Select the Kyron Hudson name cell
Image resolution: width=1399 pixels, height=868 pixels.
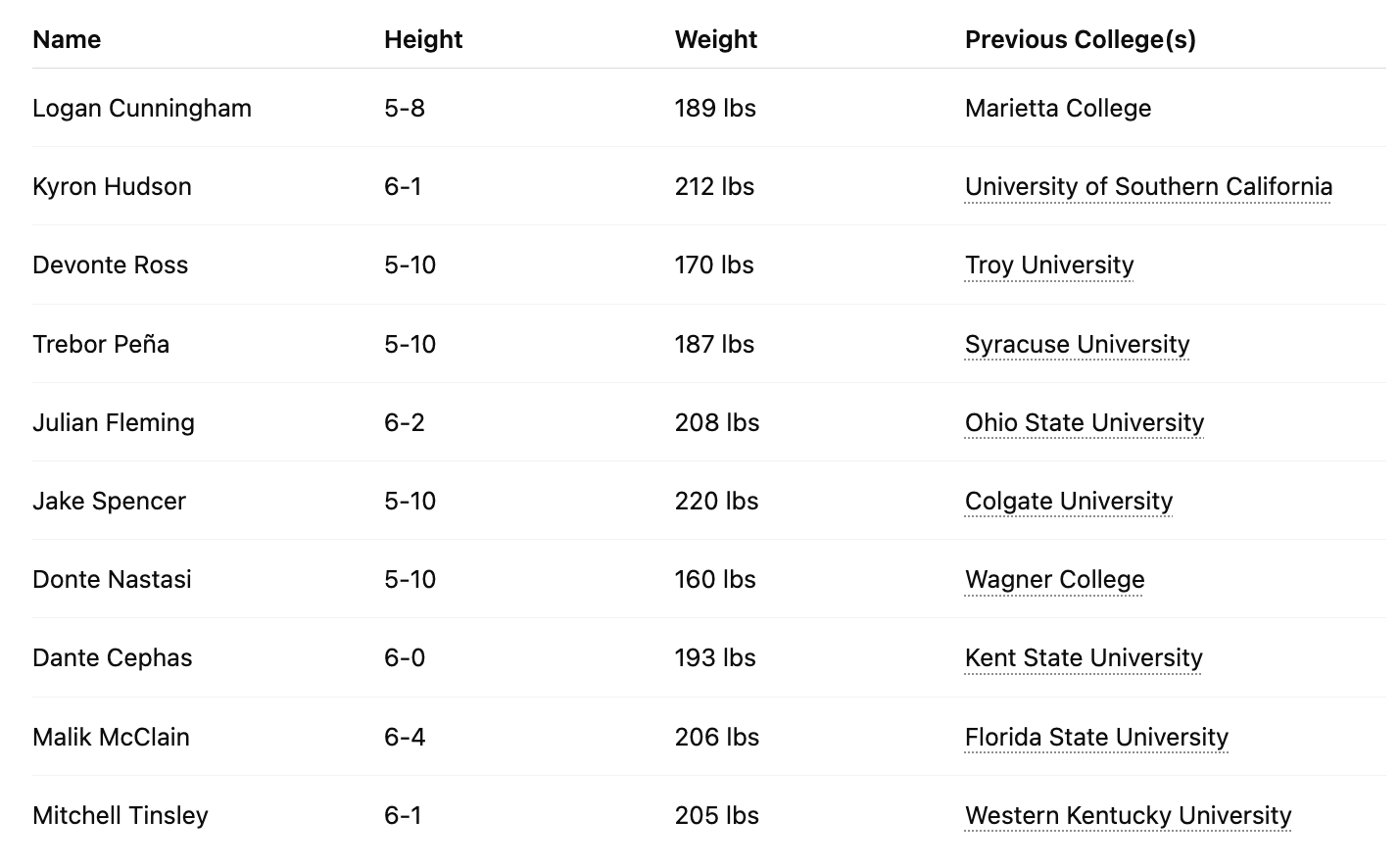click(112, 187)
